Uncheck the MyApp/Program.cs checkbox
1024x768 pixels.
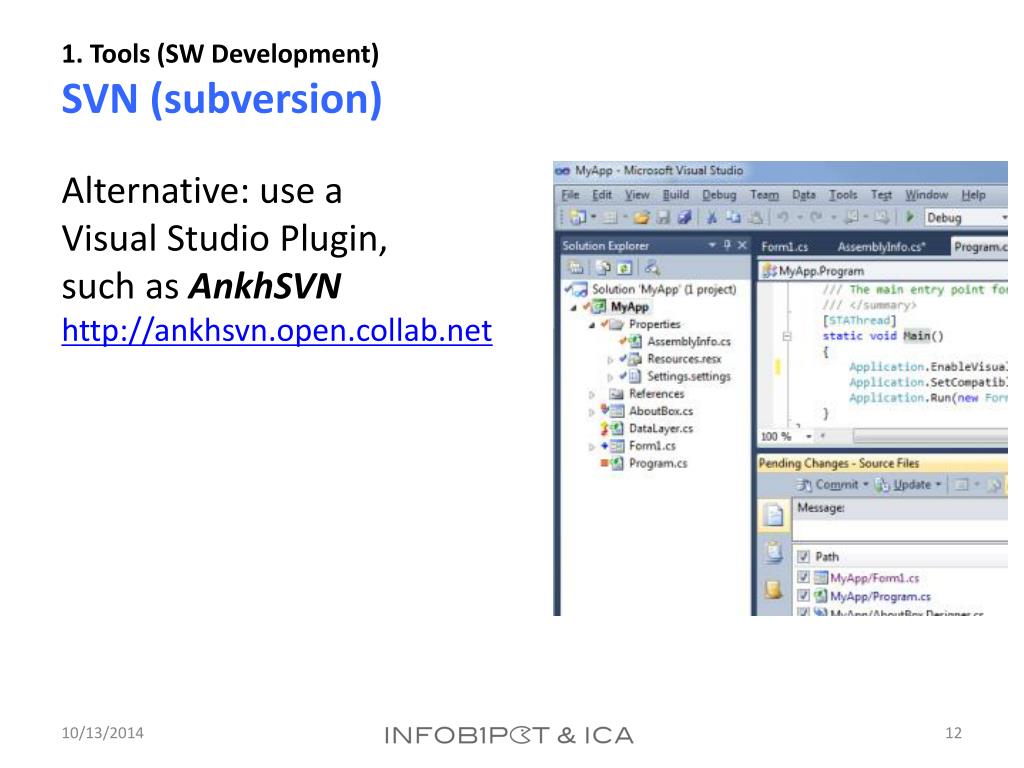pos(803,596)
